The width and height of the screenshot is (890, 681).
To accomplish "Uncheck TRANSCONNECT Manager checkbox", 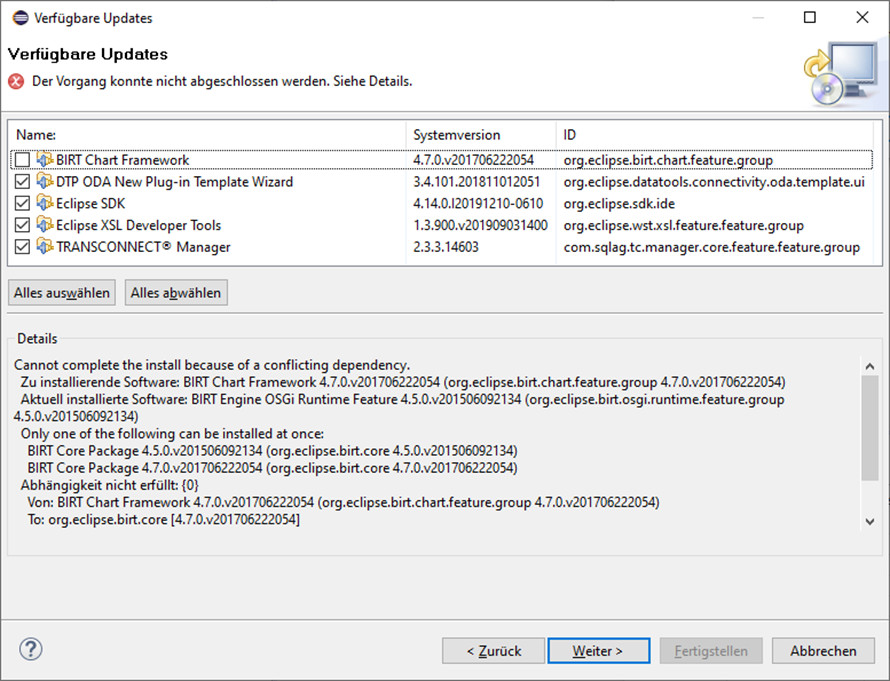I will click(22, 247).
